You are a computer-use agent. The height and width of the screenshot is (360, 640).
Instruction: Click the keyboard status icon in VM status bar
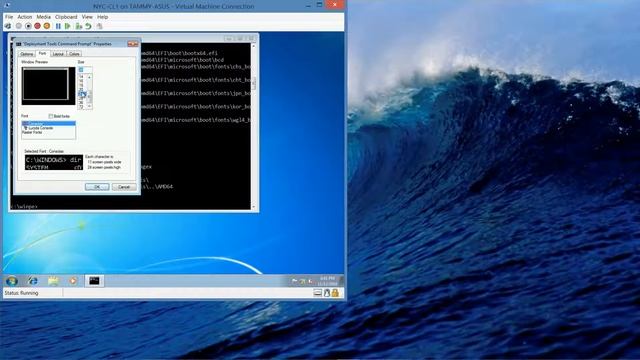(318, 293)
